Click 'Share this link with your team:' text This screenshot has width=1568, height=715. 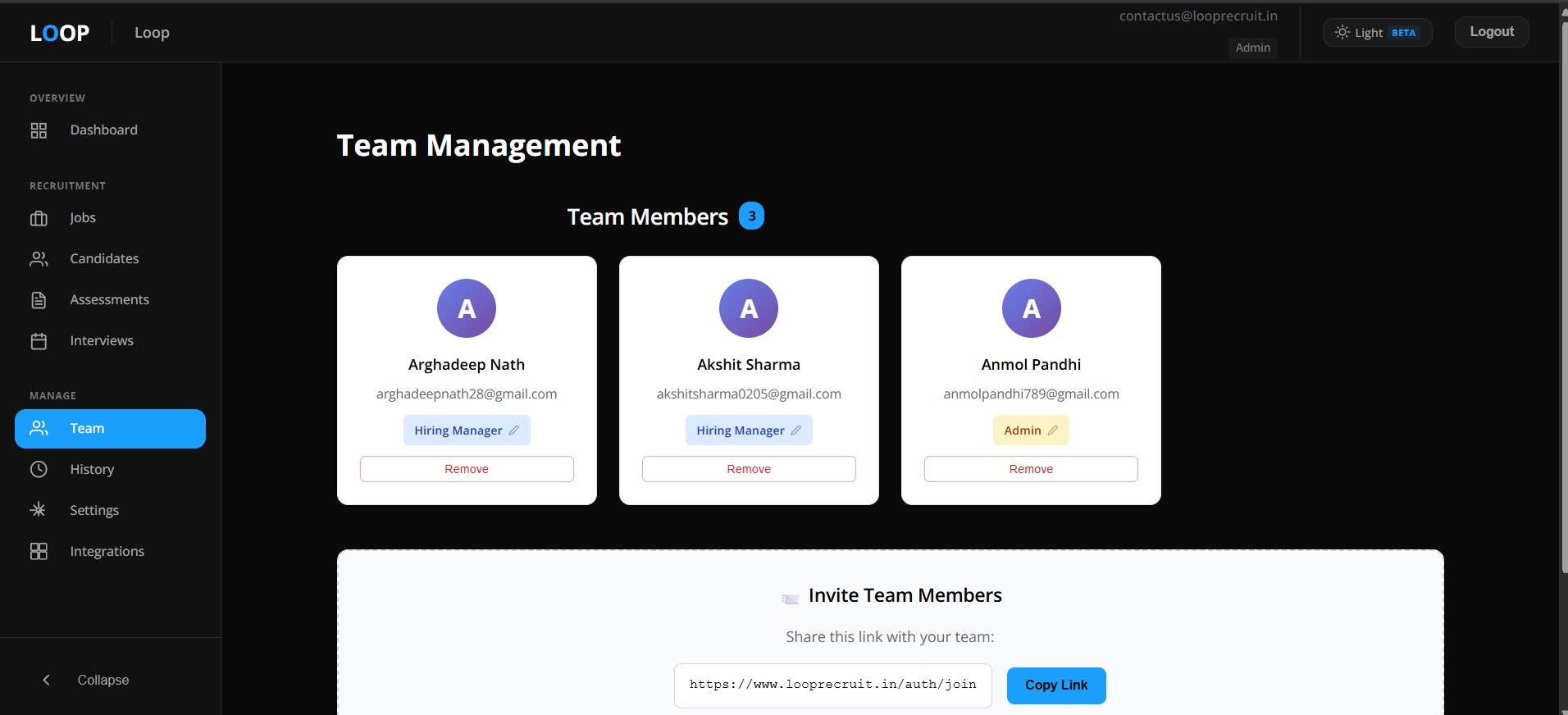click(x=890, y=637)
